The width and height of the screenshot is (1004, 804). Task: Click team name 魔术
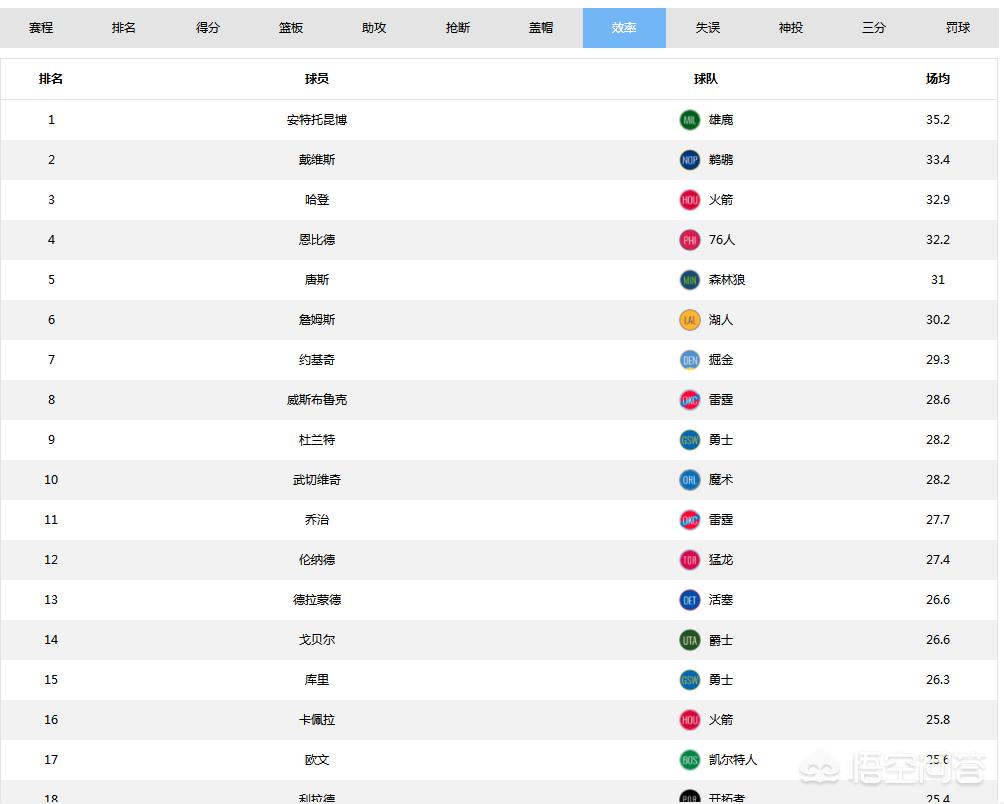pos(721,479)
